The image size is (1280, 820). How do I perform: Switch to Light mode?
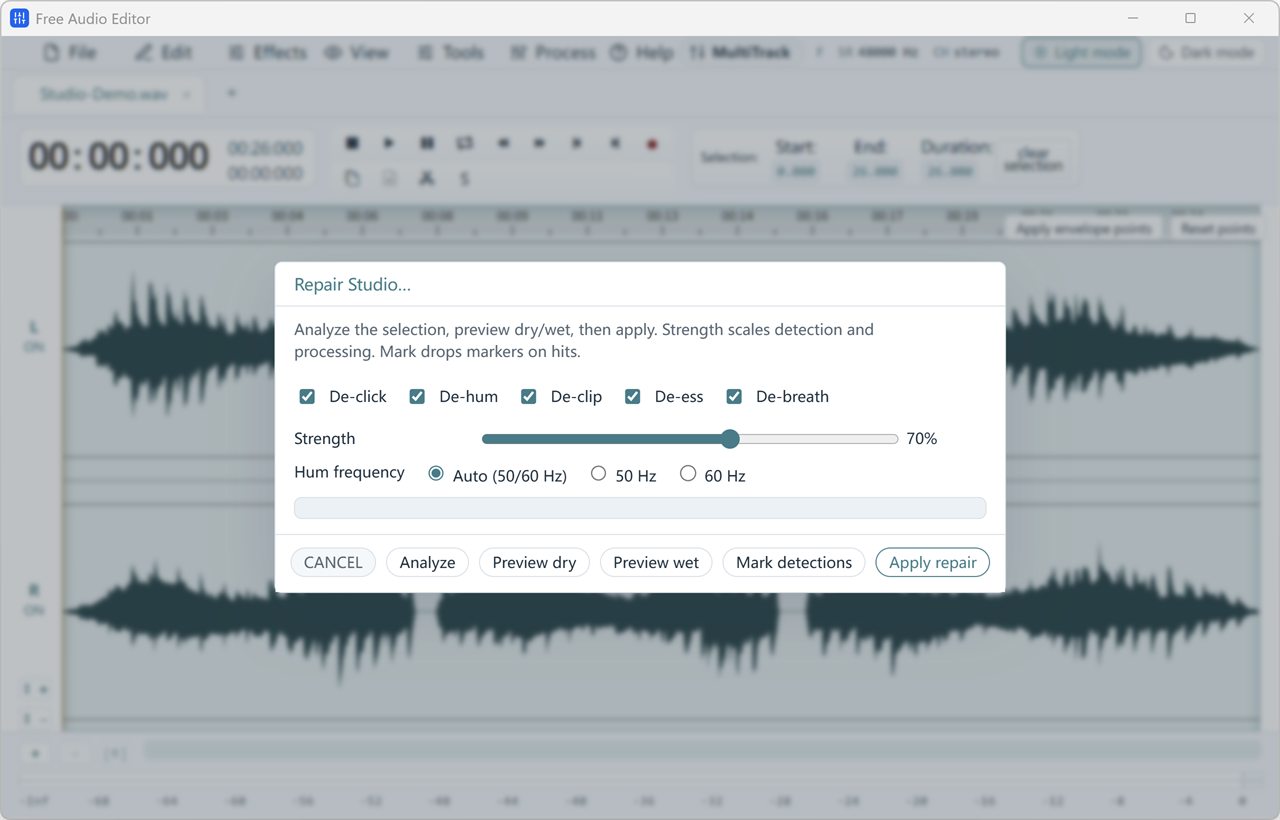(x=1081, y=53)
